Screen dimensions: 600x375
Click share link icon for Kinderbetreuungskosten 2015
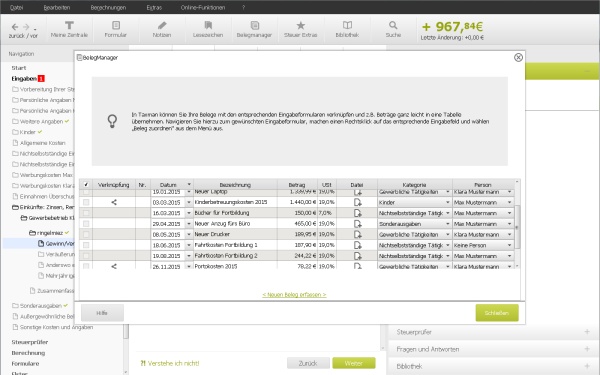tap(114, 202)
